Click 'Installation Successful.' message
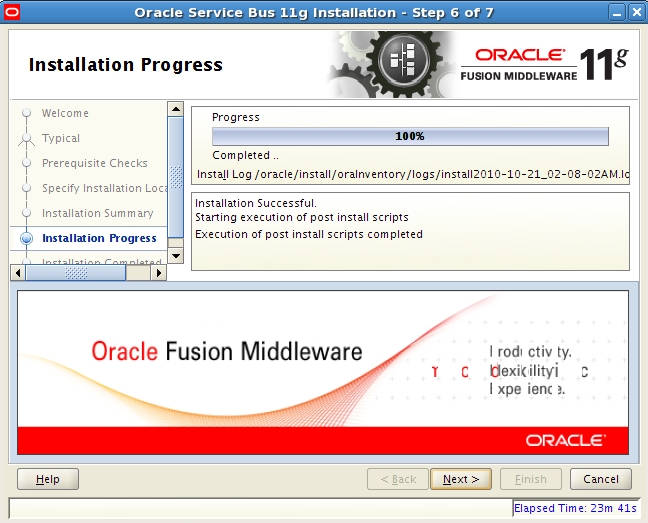Image resolution: width=648 pixels, height=523 pixels. (256, 203)
